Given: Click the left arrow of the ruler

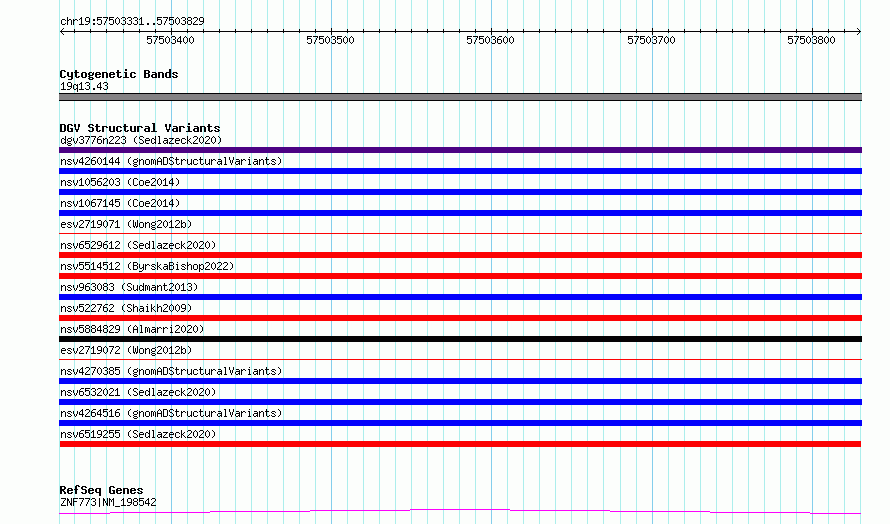Looking at the screenshot, I should click(x=62, y=32).
